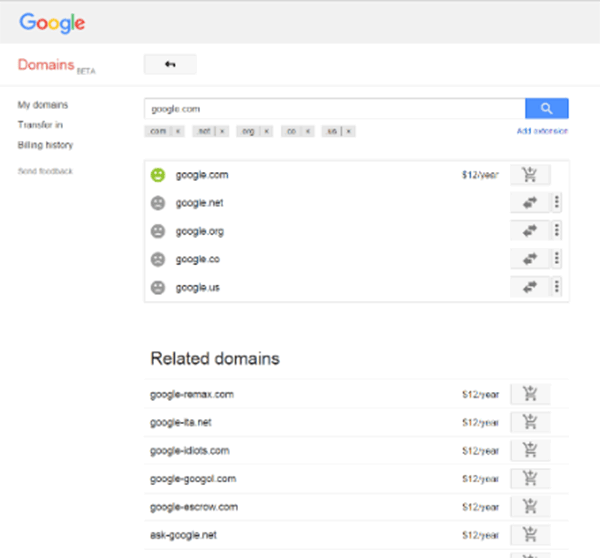Screen dimensions: 600x558
Task: Click the blue search magnifier button
Action: (546, 109)
